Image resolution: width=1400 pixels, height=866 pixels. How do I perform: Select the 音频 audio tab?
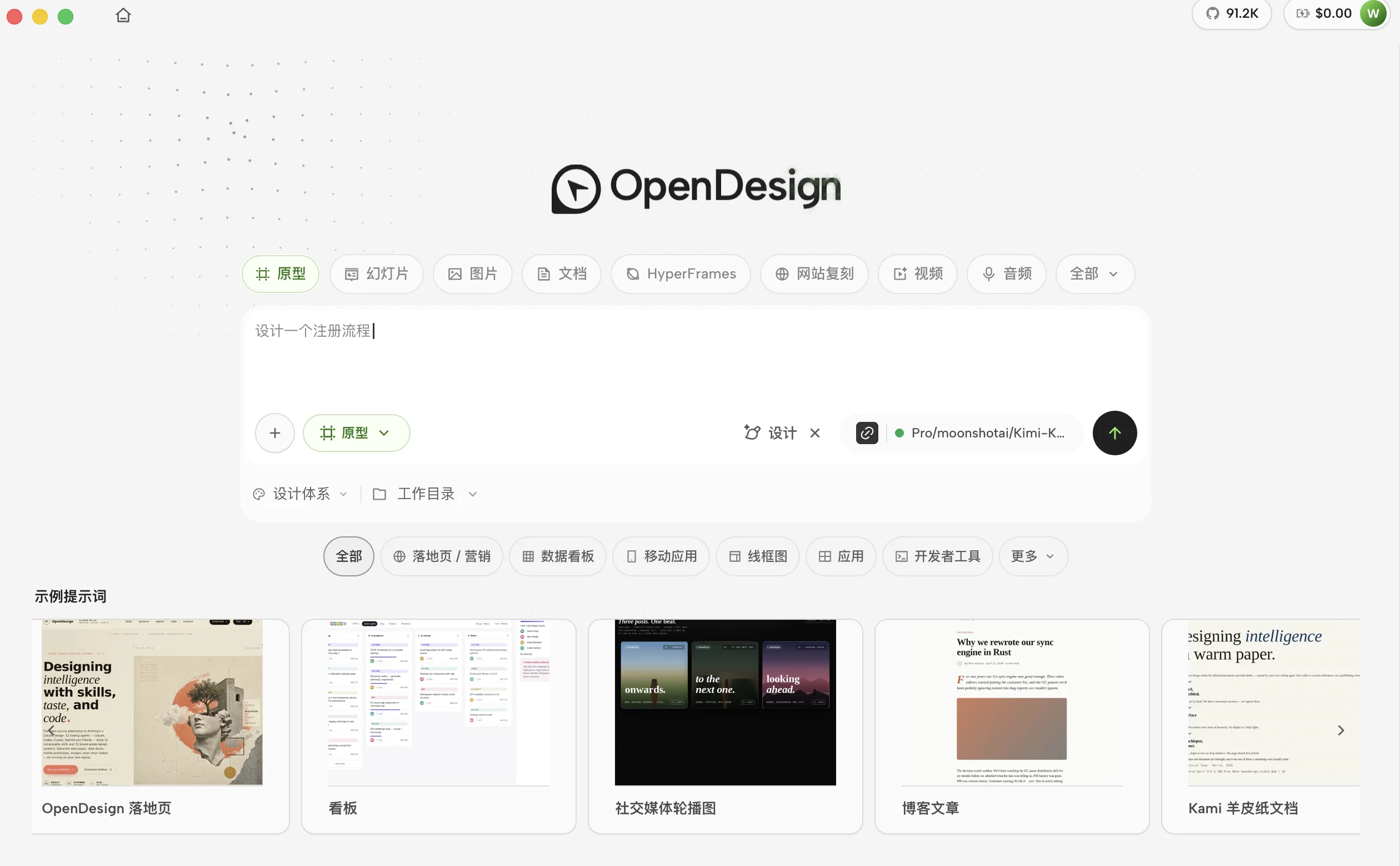(1007, 274)
